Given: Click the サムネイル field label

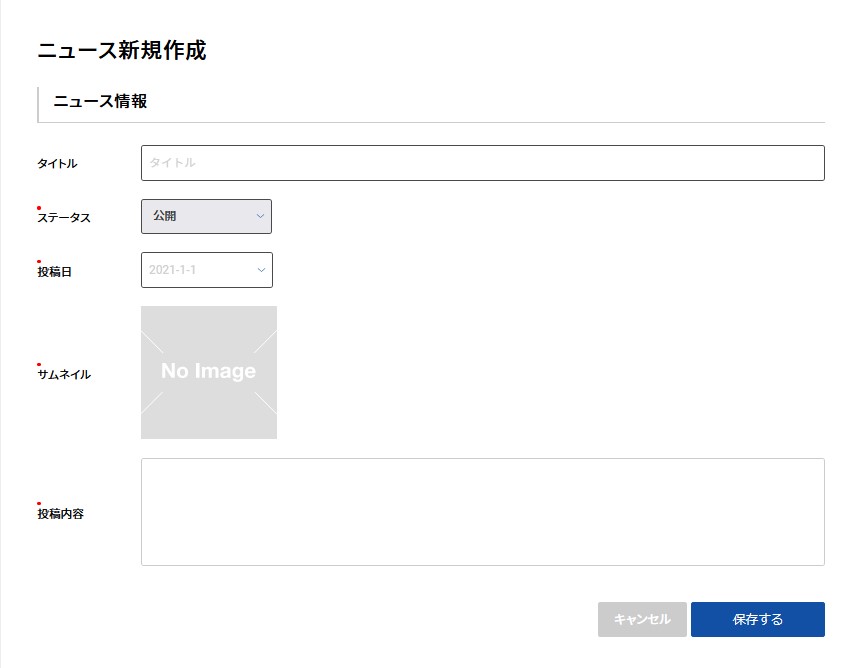Looking at the screenshot, I should click(64, 375).
